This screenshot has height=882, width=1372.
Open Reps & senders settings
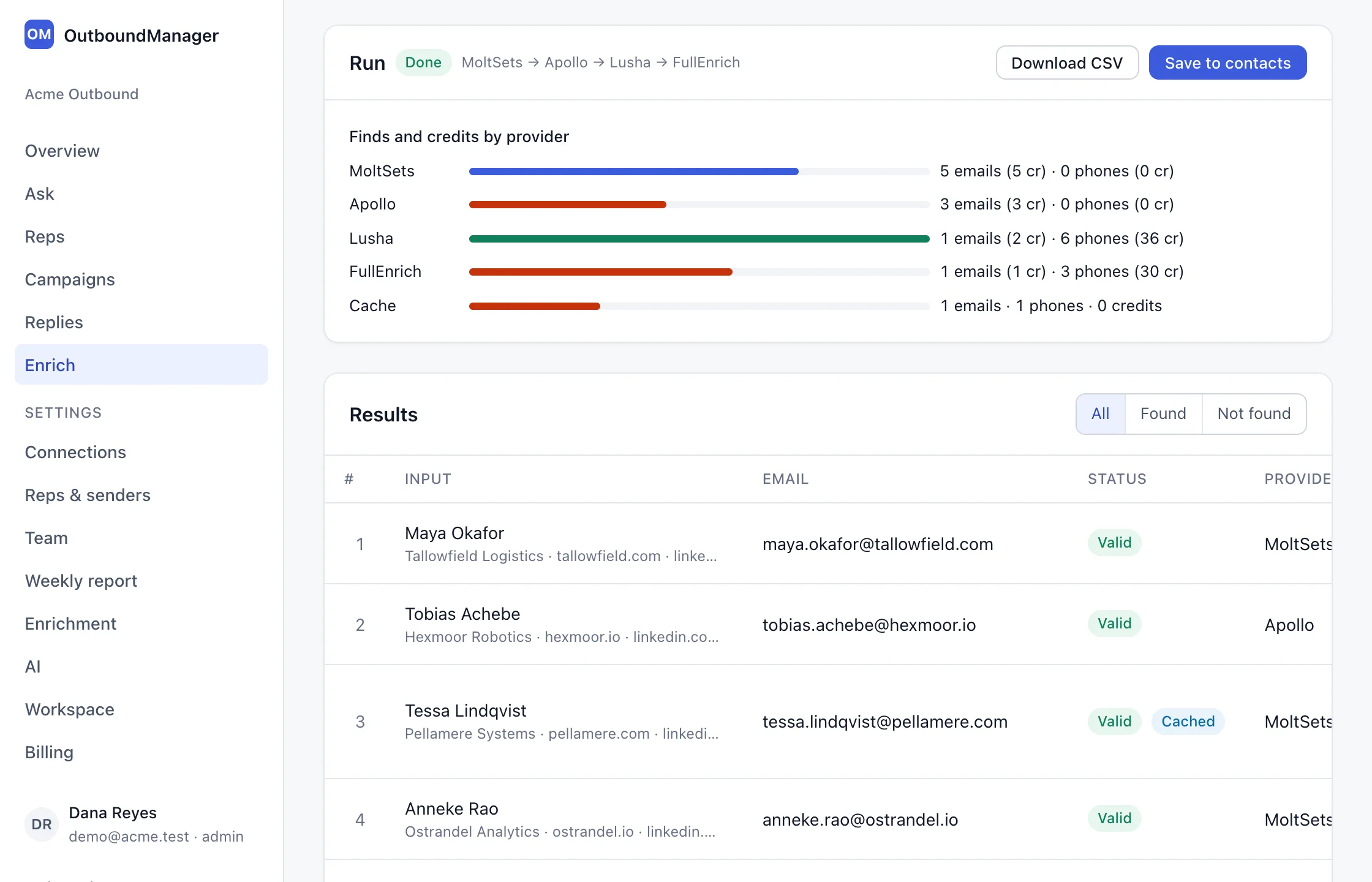click(x=141, y=495)
